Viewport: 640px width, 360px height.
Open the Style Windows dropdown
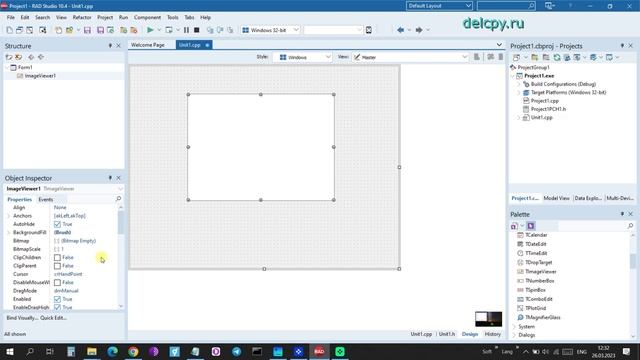pyautogui.click(x=302, y=57)
